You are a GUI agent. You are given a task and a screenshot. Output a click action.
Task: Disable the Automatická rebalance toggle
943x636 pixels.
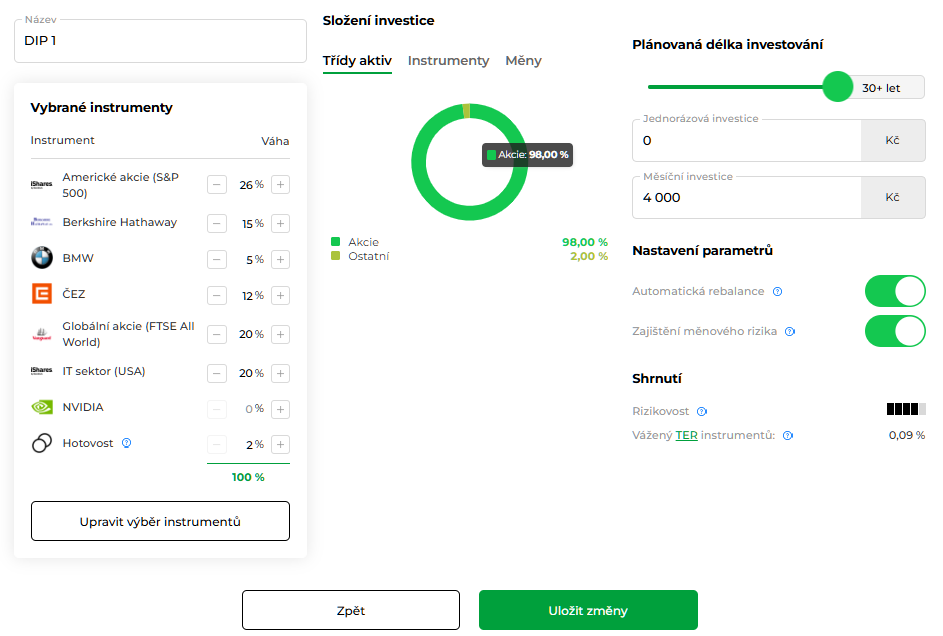pyautogui.click(x=895, y=292)
